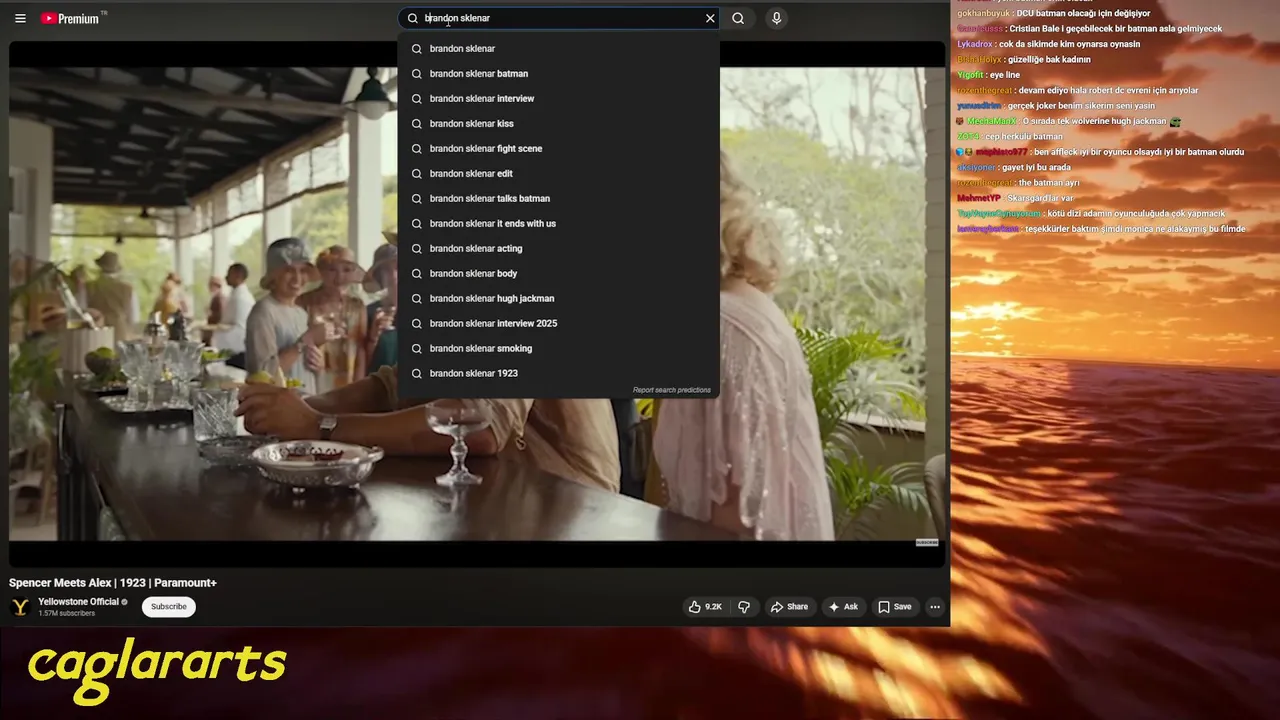Click 'Report search predictions' link
The height and width of the screenshot is (720, 1280).
point(671,390)
